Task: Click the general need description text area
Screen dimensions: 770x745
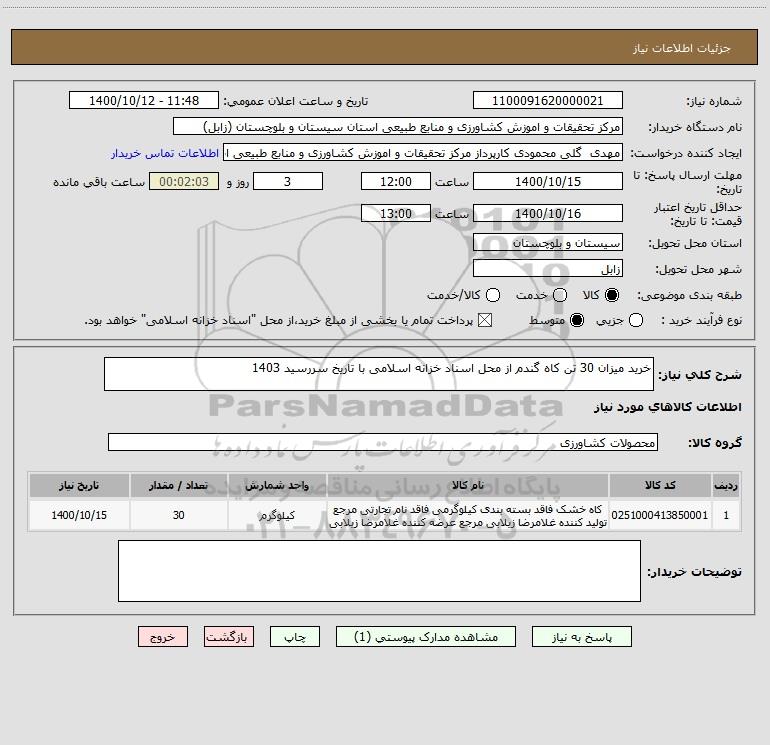Action: 379,374
